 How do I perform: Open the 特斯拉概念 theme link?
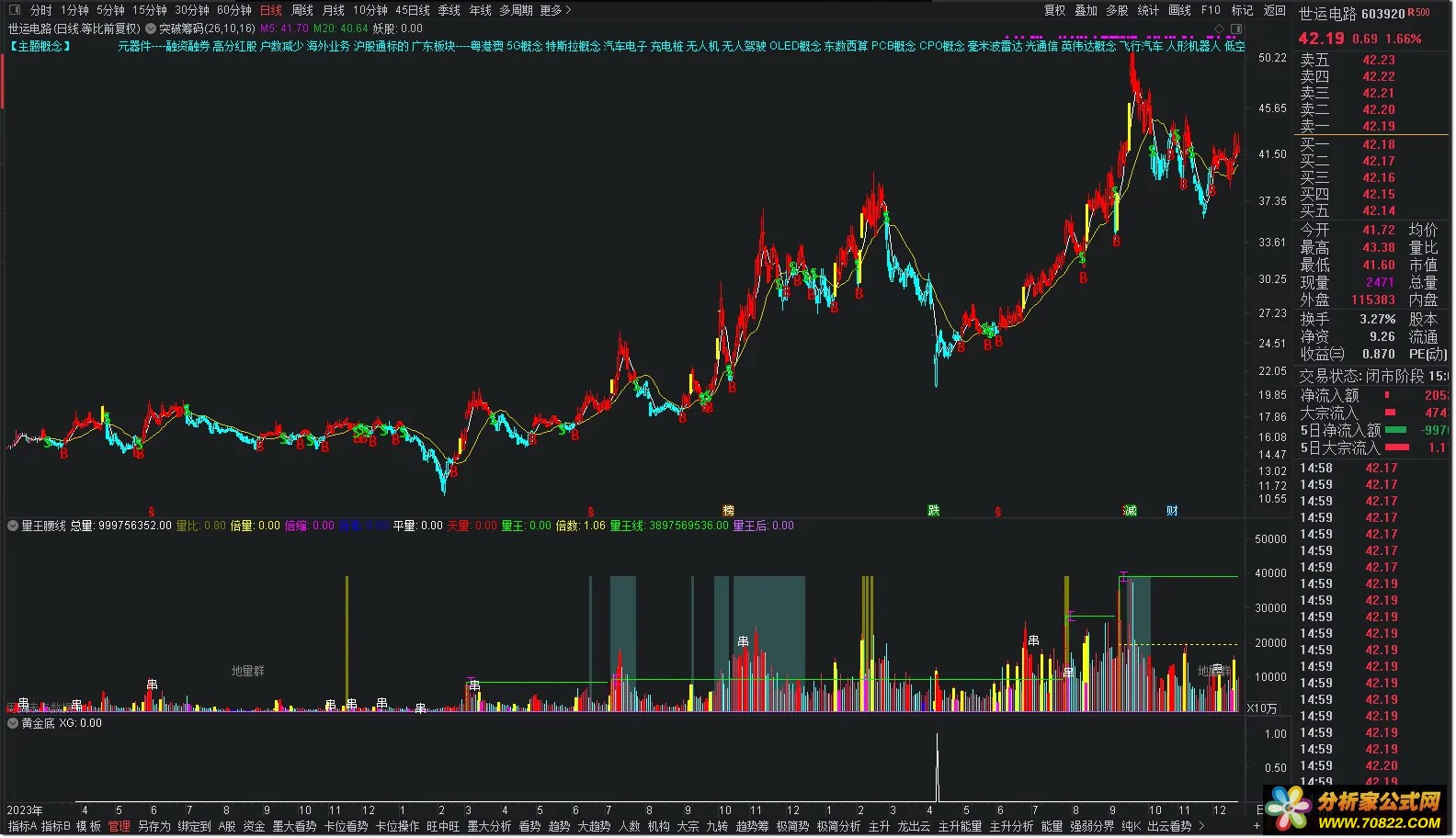pos(574,46)
